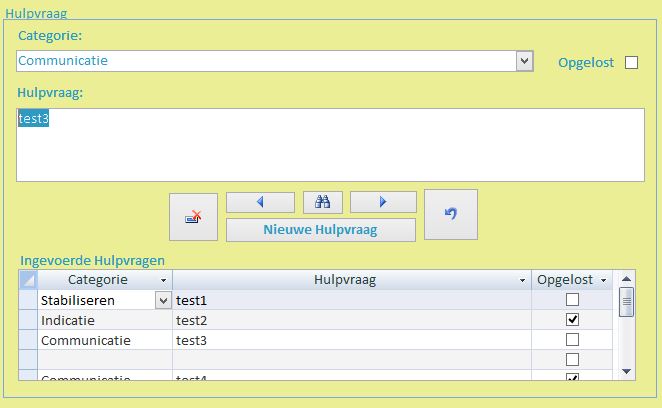The image size is (662, 408).
Task: Click the Indicatie cell
Action: point(105,320)
